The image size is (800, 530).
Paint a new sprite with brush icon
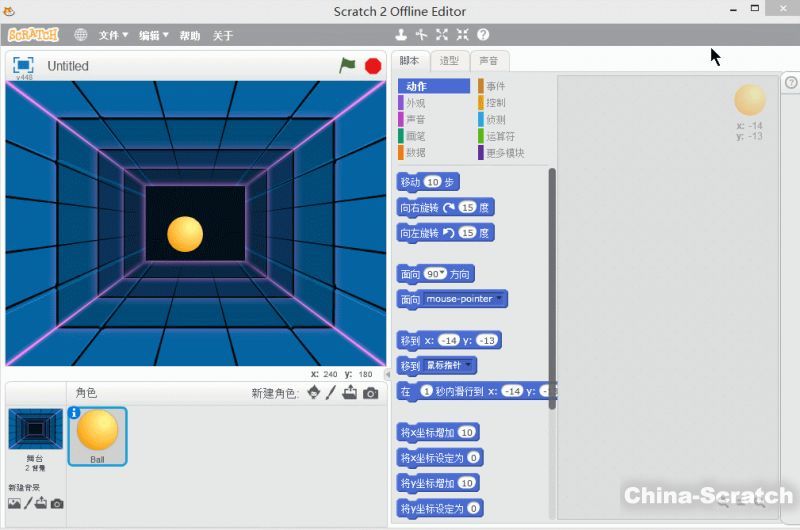click(x=331, y=393)
